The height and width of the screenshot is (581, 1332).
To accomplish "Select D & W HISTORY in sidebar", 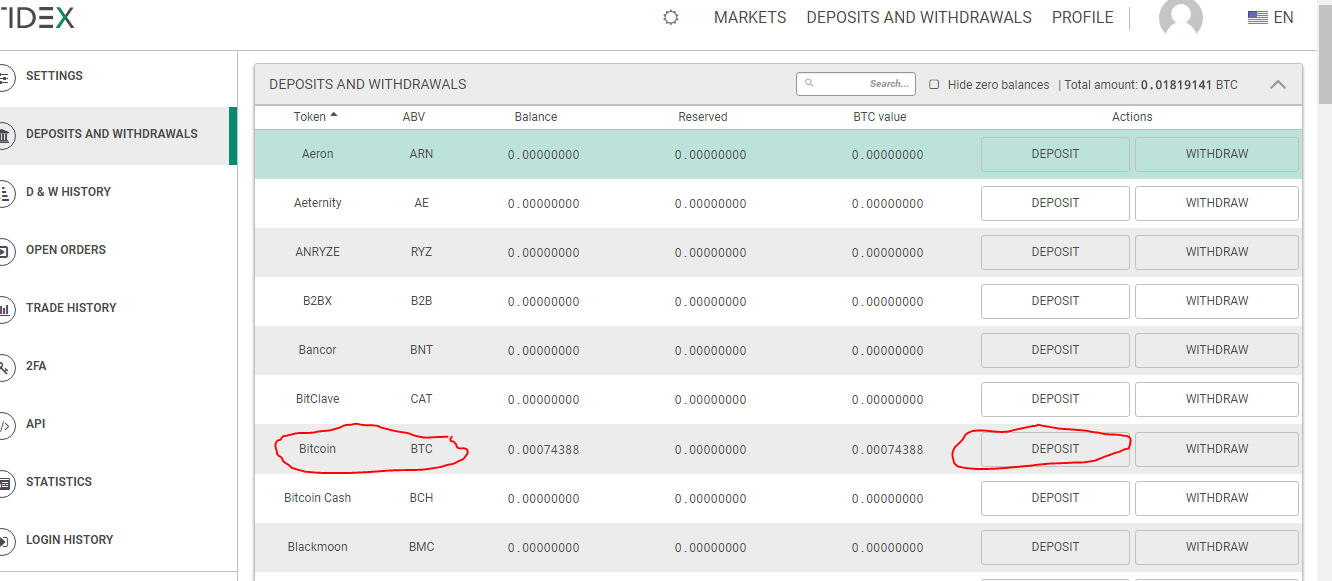I will [x=68, y=192].
